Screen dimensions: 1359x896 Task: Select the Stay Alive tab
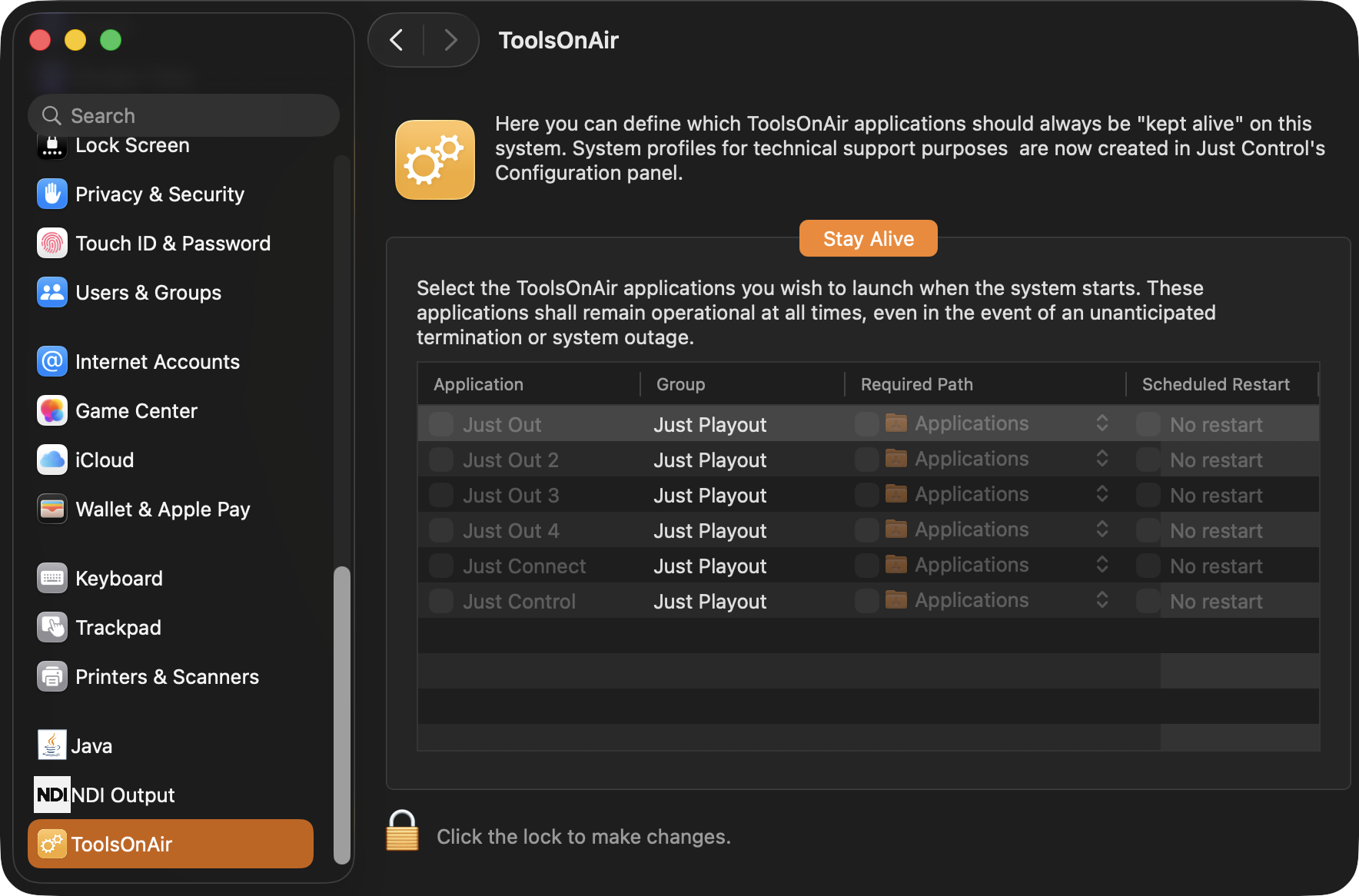tap(869, 238)
